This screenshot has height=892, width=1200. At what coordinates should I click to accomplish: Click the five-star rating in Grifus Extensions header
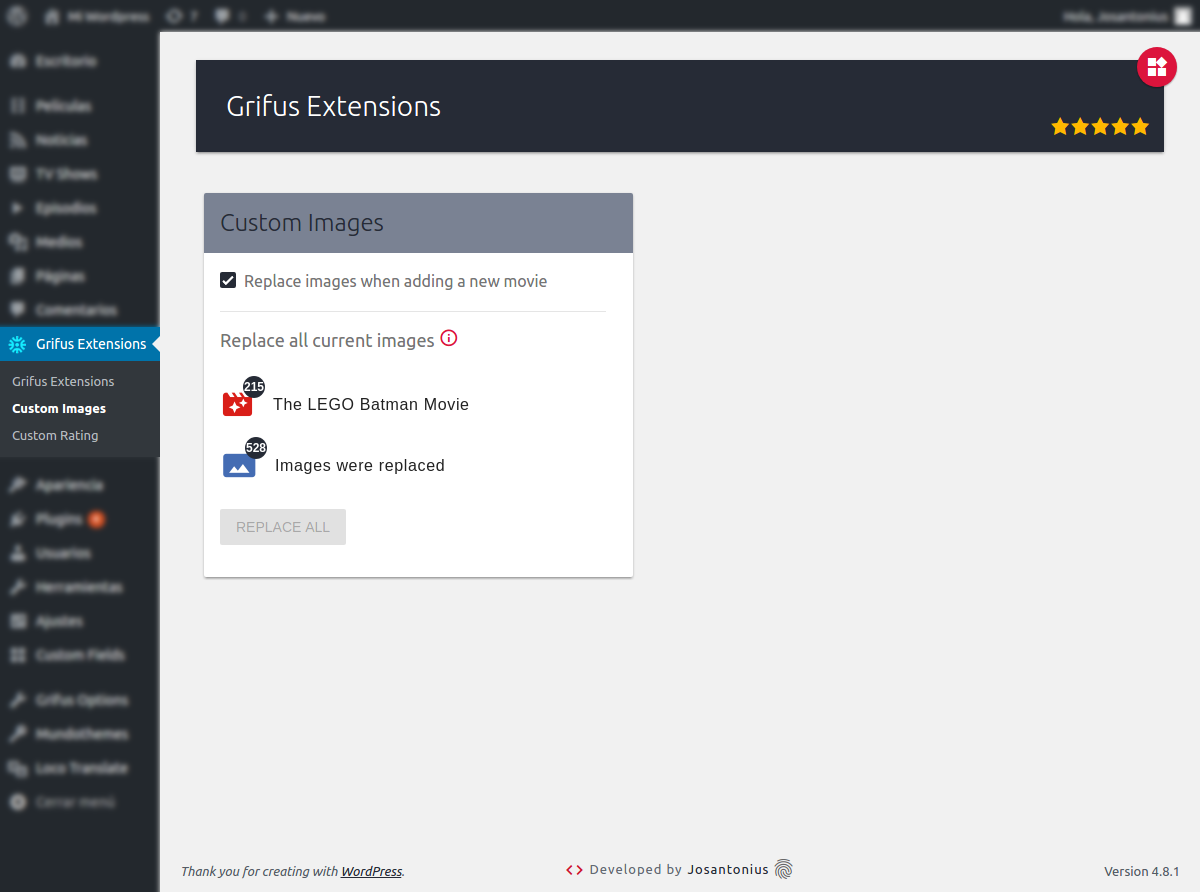1100,127
